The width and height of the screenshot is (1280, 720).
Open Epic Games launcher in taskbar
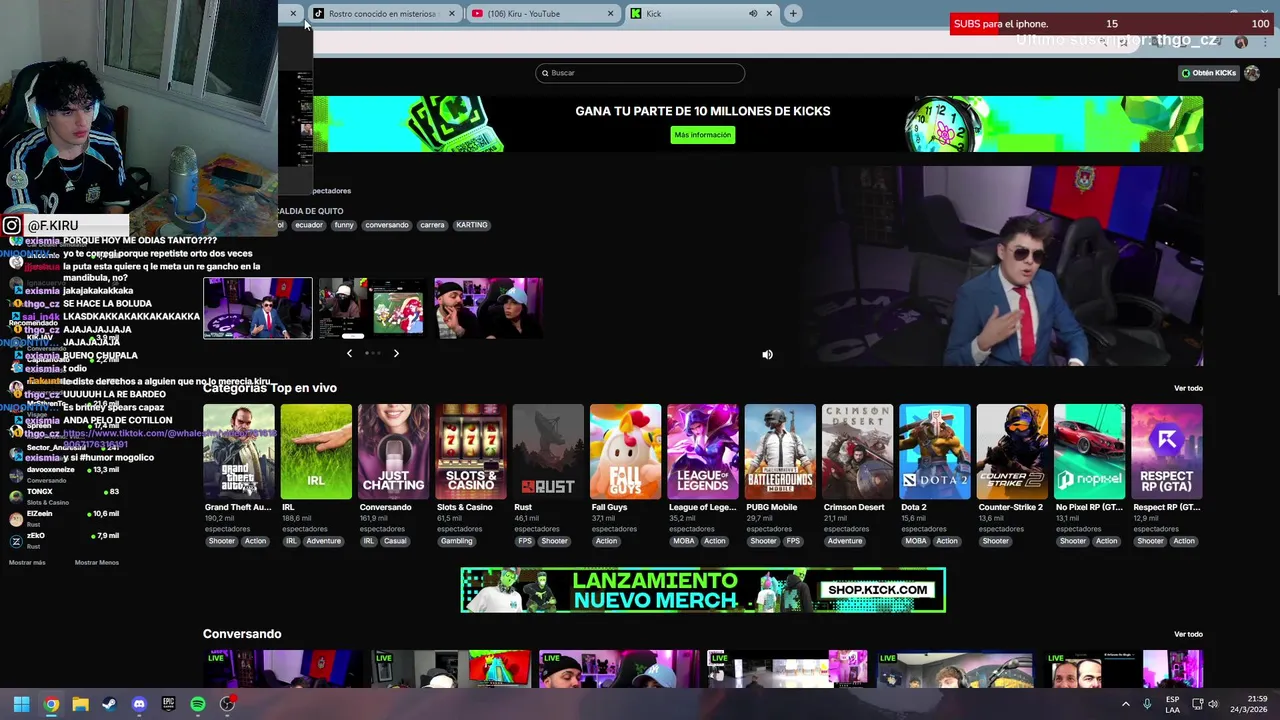pyautogui.click(x=168, y=704)
